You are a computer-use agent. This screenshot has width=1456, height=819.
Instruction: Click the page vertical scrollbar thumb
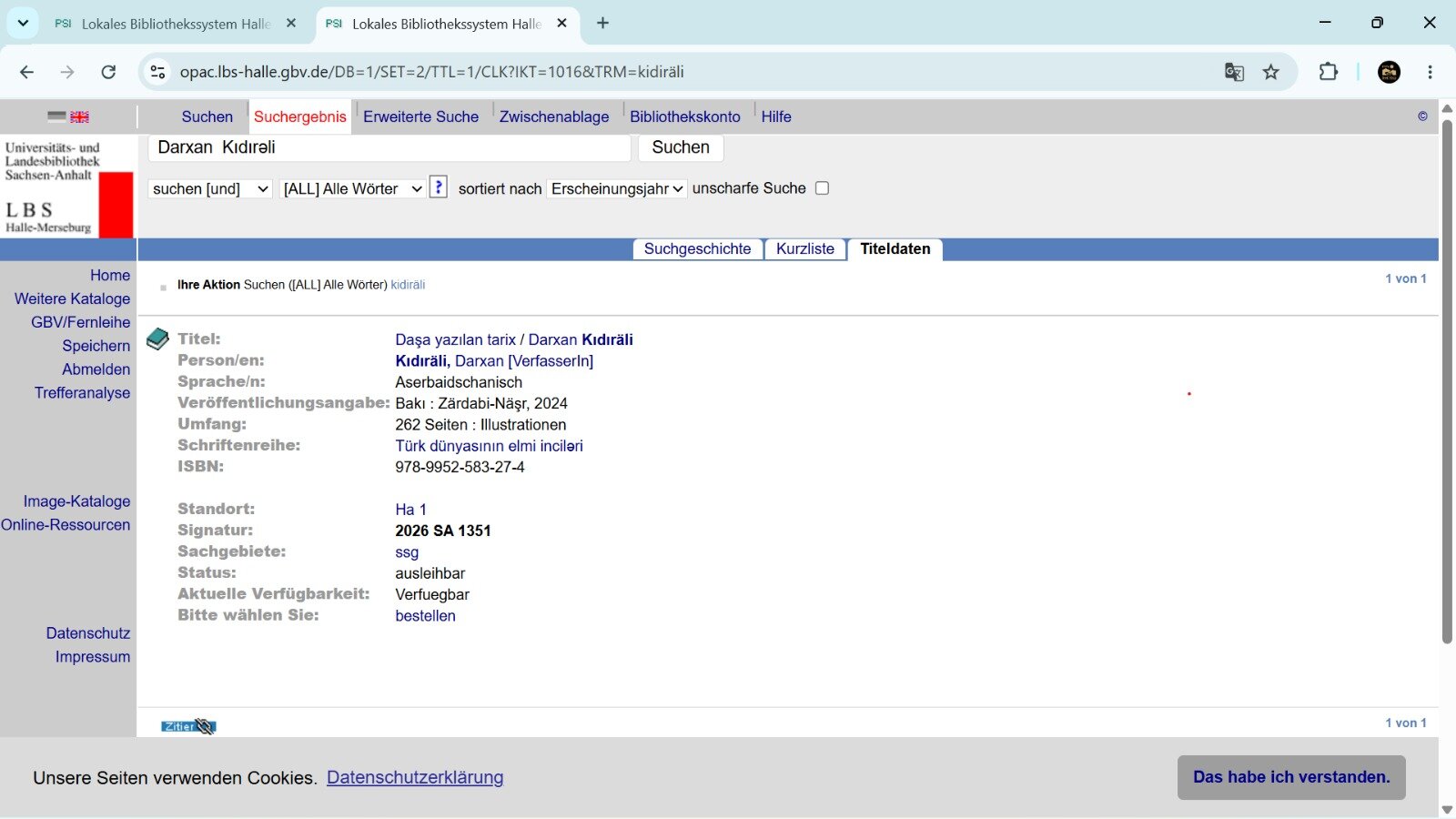pyautogui.click(x=1447, y=382)
